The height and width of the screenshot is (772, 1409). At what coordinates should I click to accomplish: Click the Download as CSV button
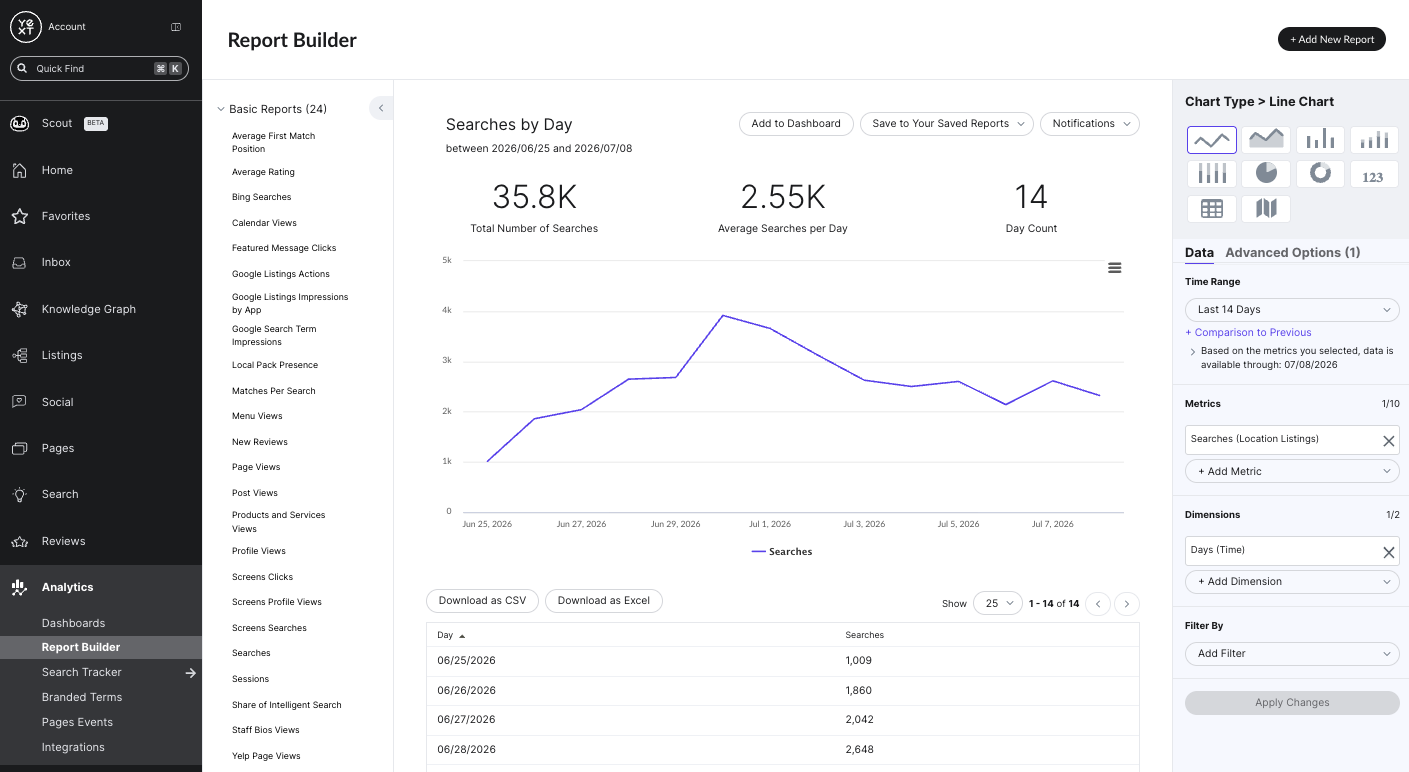[482, 601]
